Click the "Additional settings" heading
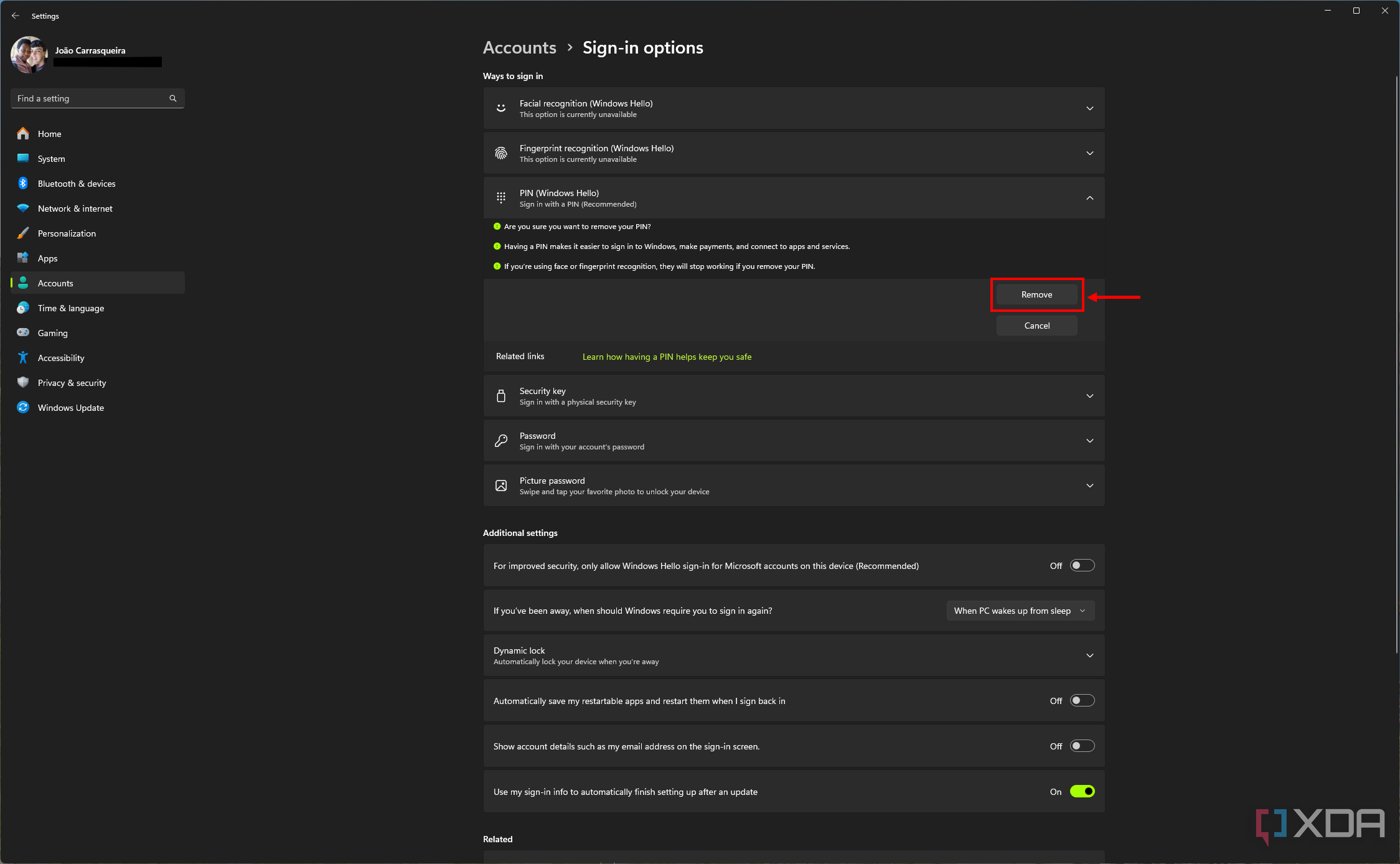This screenshot has height=864, width=1400. [x=520, y=533]
